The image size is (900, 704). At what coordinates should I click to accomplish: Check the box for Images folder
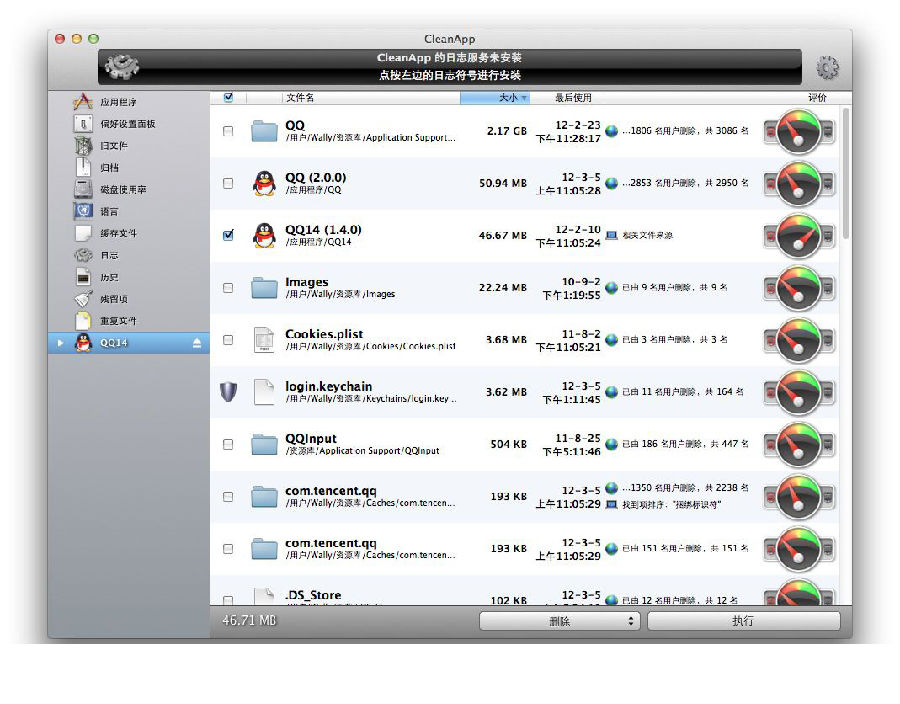pos(228,288)
